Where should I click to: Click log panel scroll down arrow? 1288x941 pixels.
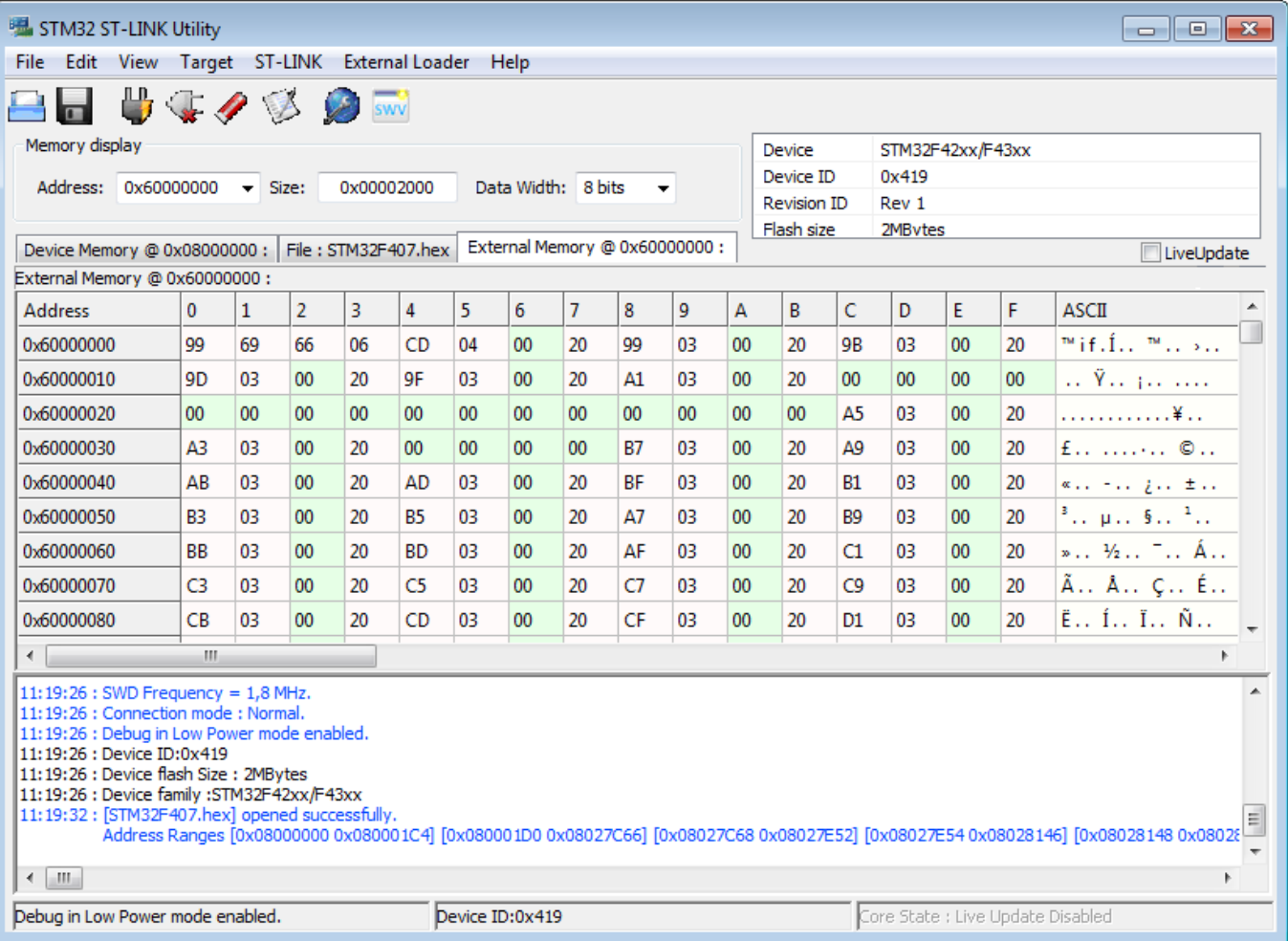pos(1255,851)
